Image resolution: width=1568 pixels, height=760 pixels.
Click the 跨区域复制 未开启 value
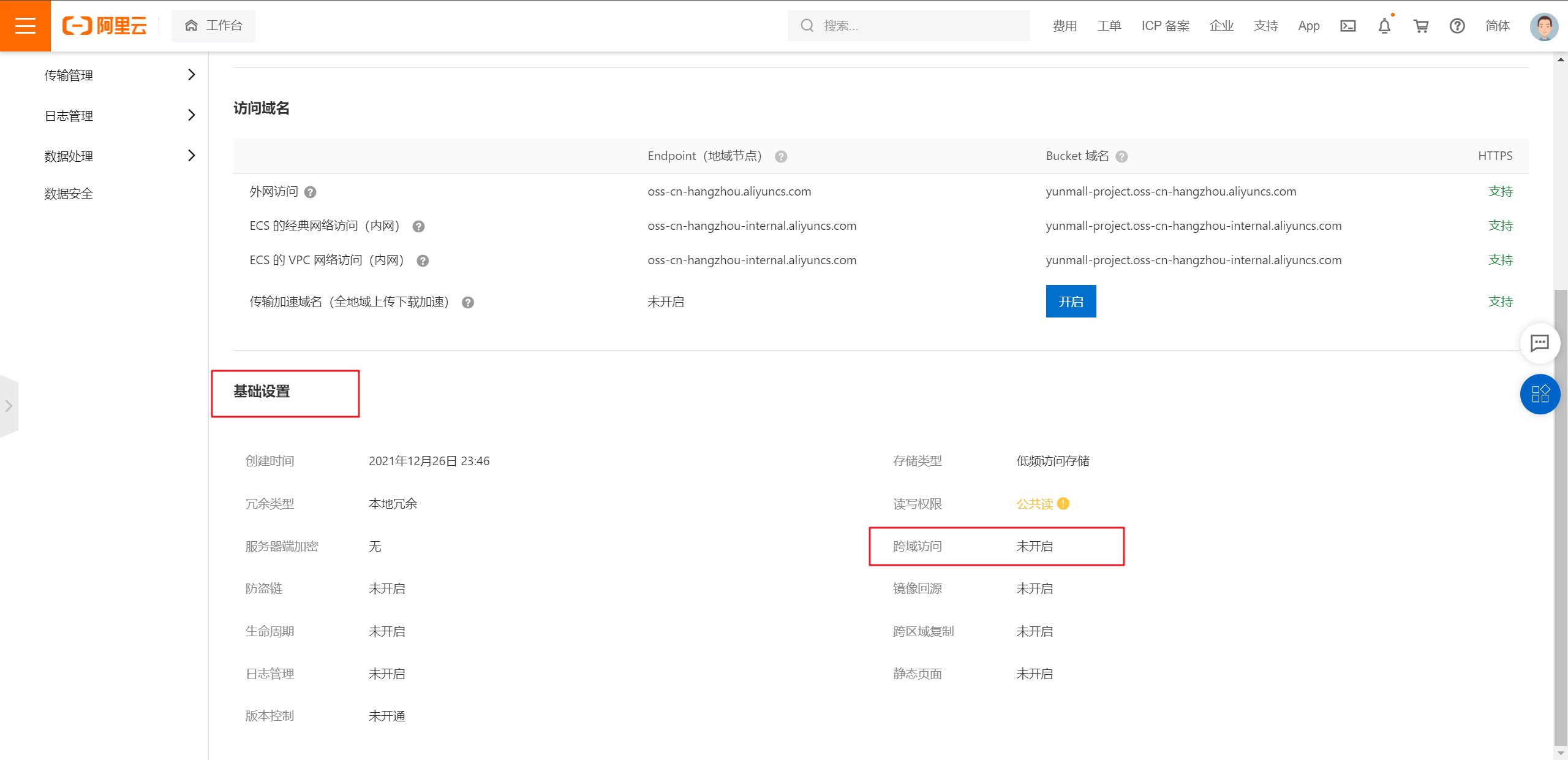coord(1035,631)
